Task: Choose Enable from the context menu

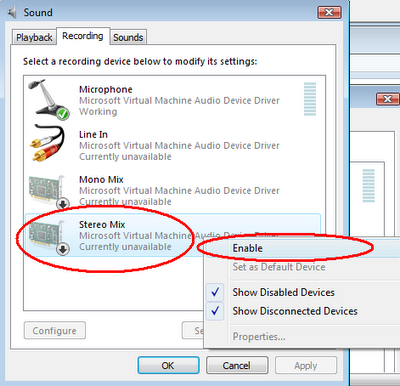Action: tap(303, 248)
